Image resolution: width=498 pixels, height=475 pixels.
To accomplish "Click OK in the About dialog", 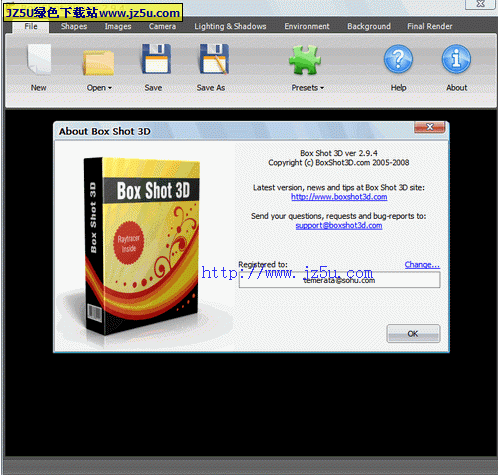I will coord(413,333).
